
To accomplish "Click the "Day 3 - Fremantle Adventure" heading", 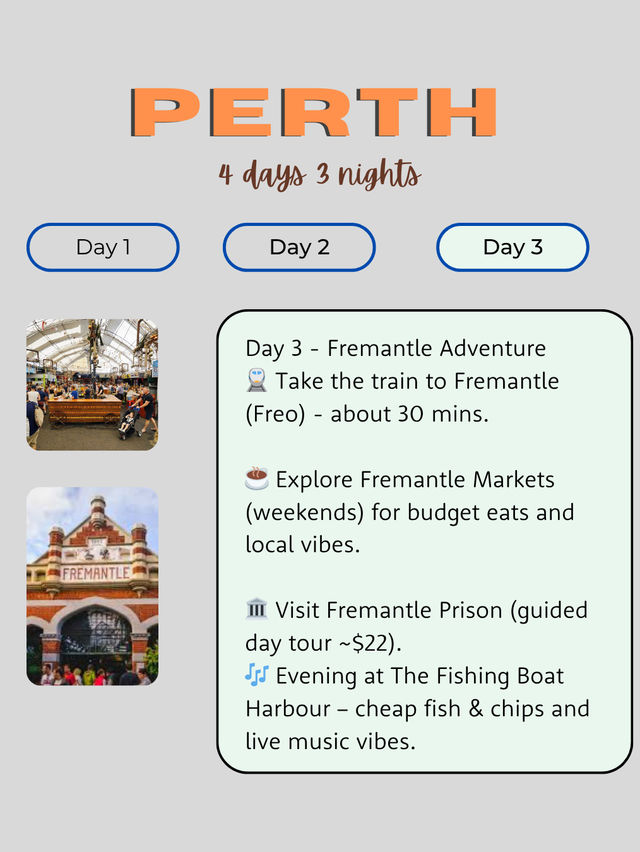I will coord(396,348).
